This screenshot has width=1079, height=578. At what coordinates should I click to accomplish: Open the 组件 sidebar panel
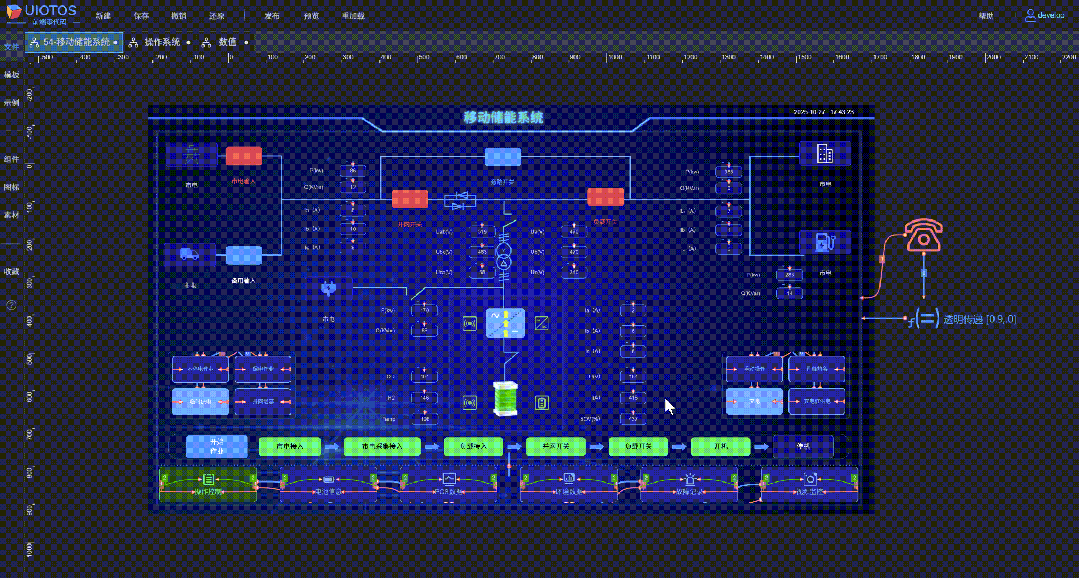[x=11, y=159]
